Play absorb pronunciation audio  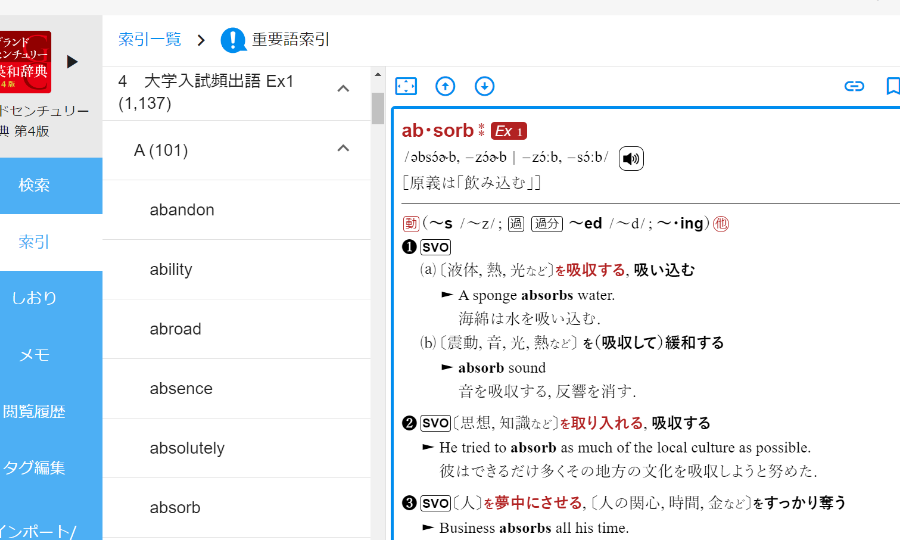tap(631, 158)
